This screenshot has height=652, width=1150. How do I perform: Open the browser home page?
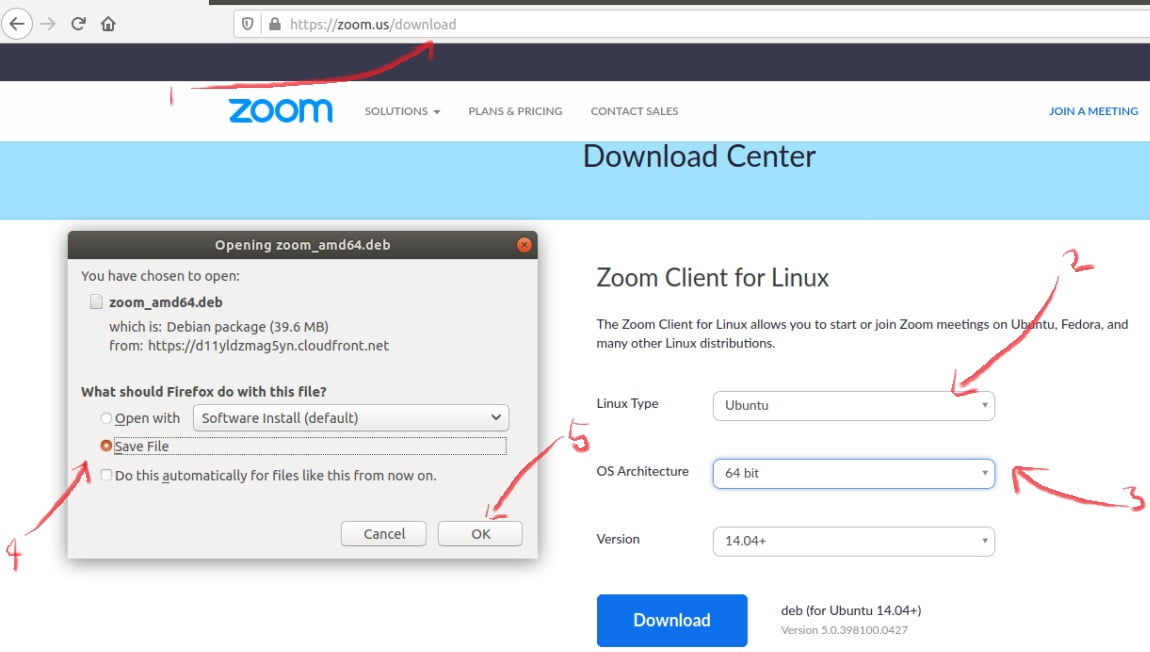tap(110, 23)
